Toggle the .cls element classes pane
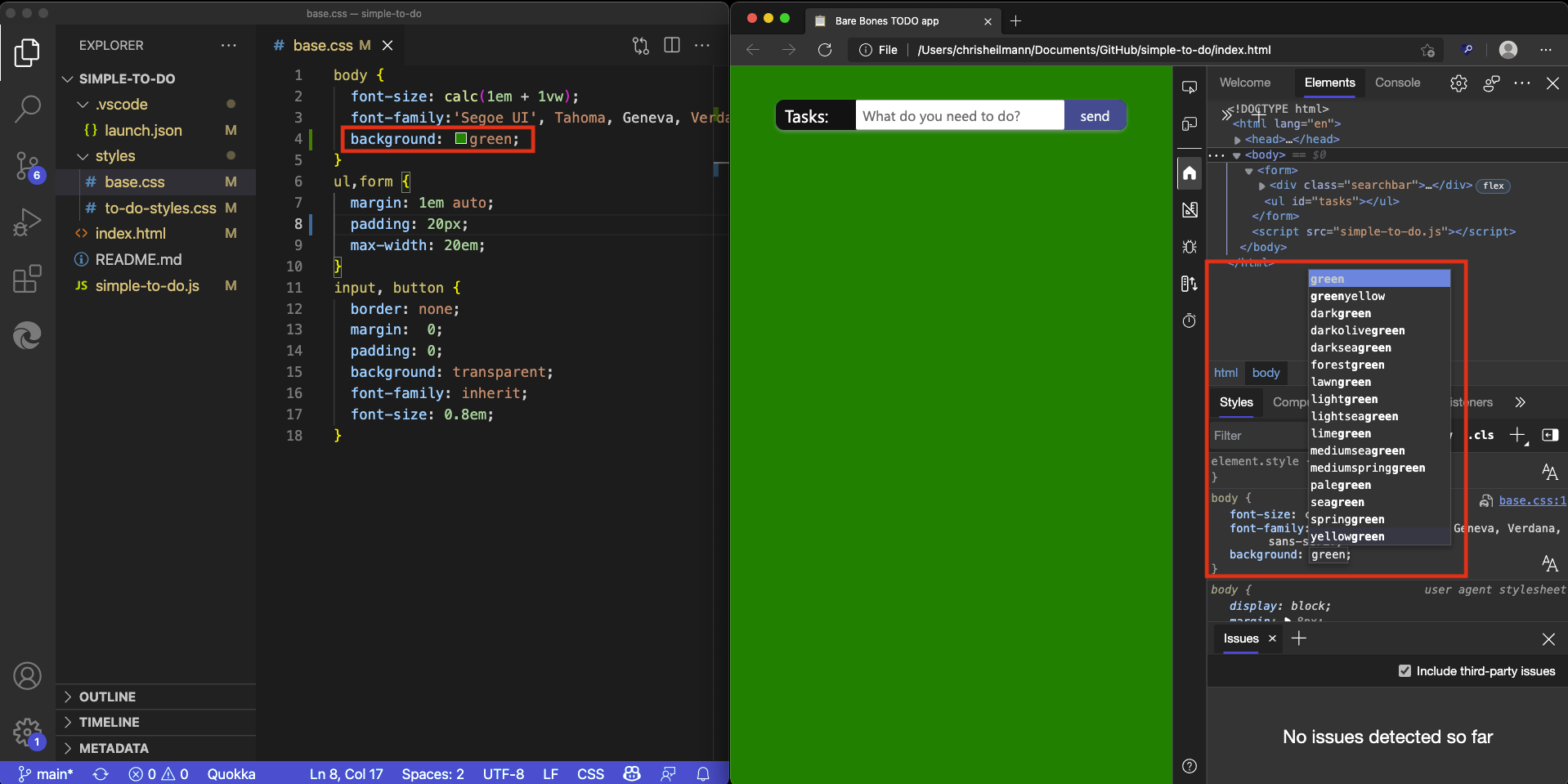The height and width of the screenshot is (784, 1568). pos(1484,435)
